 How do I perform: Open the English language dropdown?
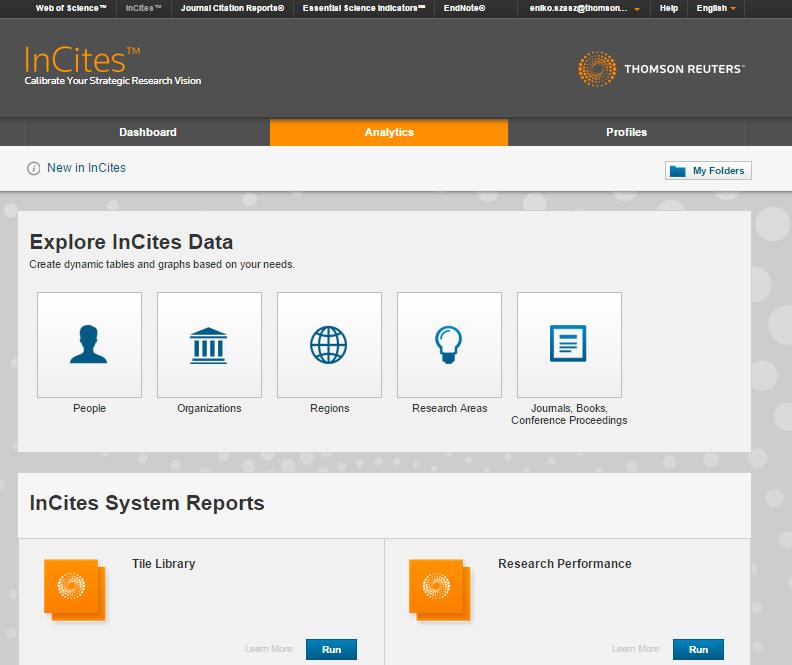click(716, 8)
